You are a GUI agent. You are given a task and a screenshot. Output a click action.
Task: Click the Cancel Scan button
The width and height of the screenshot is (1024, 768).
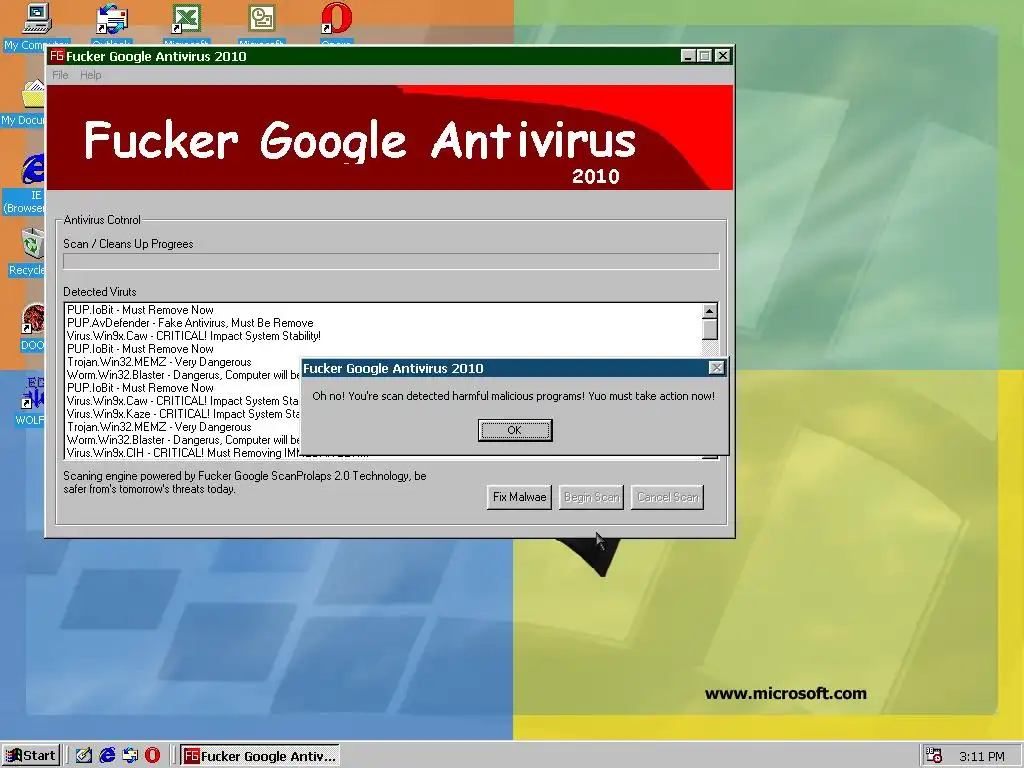667,497
